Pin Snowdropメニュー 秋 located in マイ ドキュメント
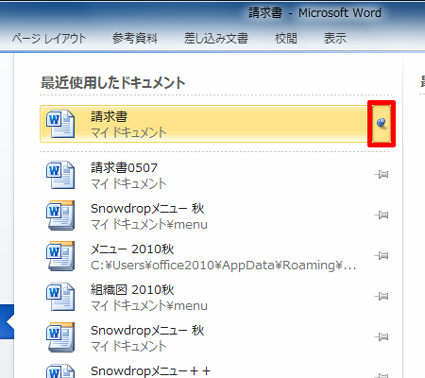The height and width of the screenshot is (378, 425). [382, 337]
